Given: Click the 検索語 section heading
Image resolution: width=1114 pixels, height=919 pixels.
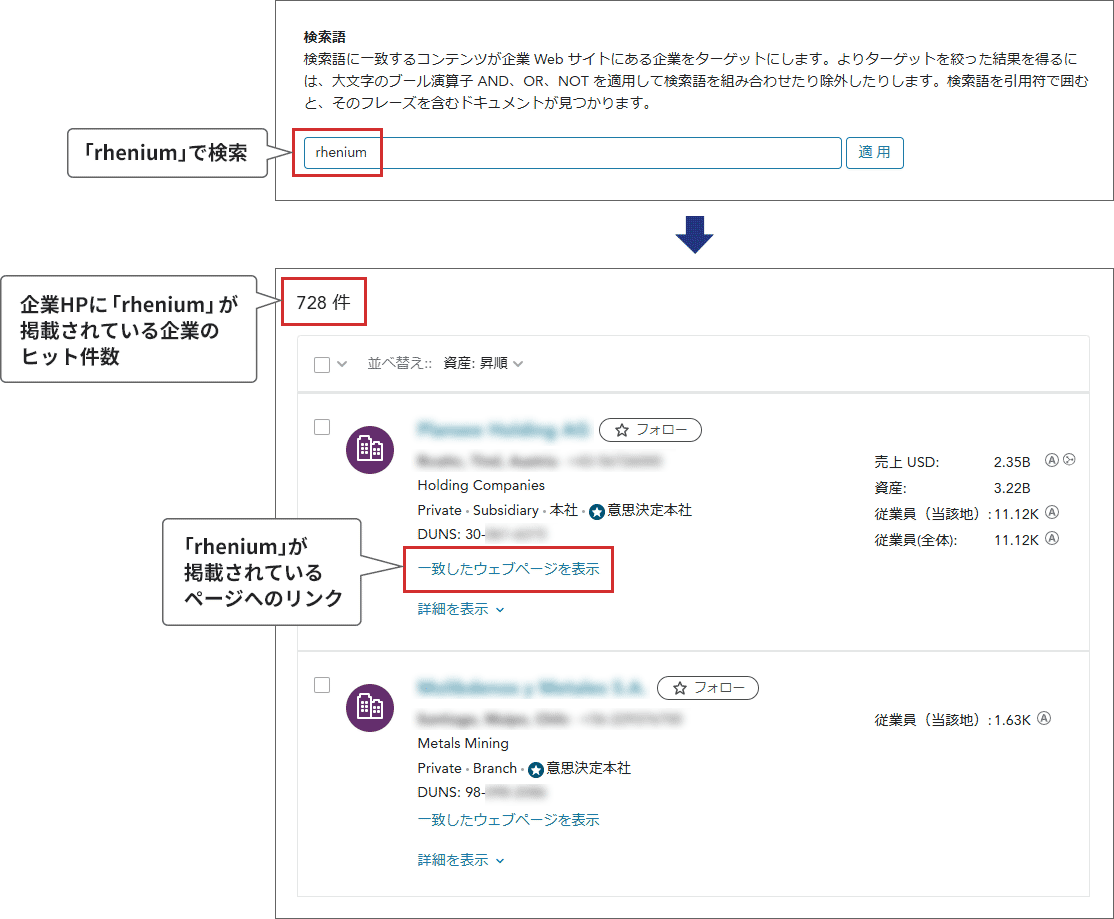Looking at the screenshot, I should coord(325,37).
